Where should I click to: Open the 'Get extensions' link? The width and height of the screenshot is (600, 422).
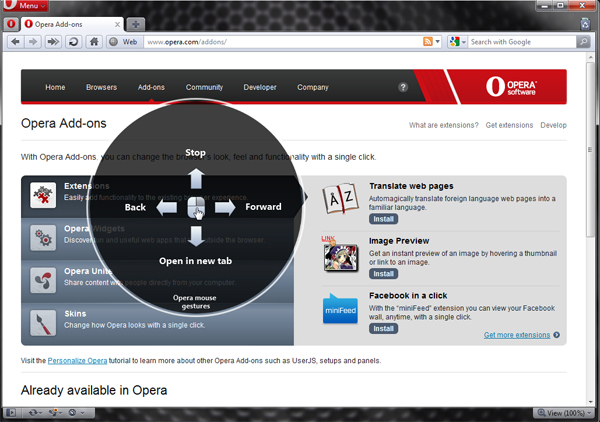pos(509,125)
